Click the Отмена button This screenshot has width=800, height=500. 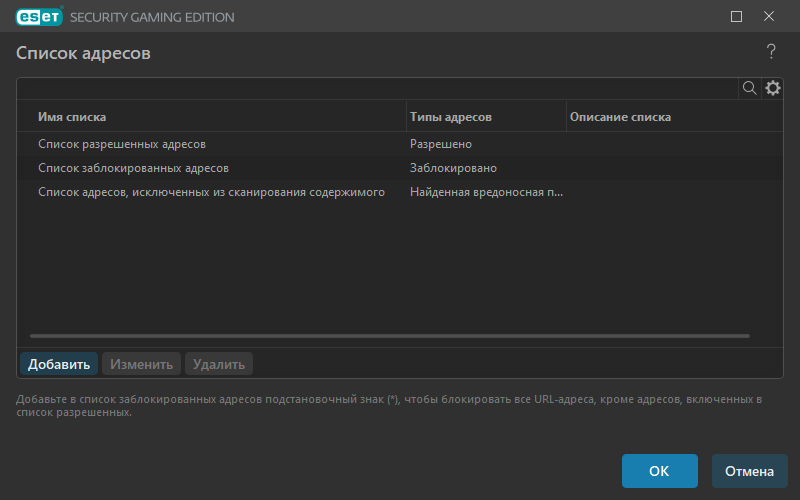pos(749,470)
